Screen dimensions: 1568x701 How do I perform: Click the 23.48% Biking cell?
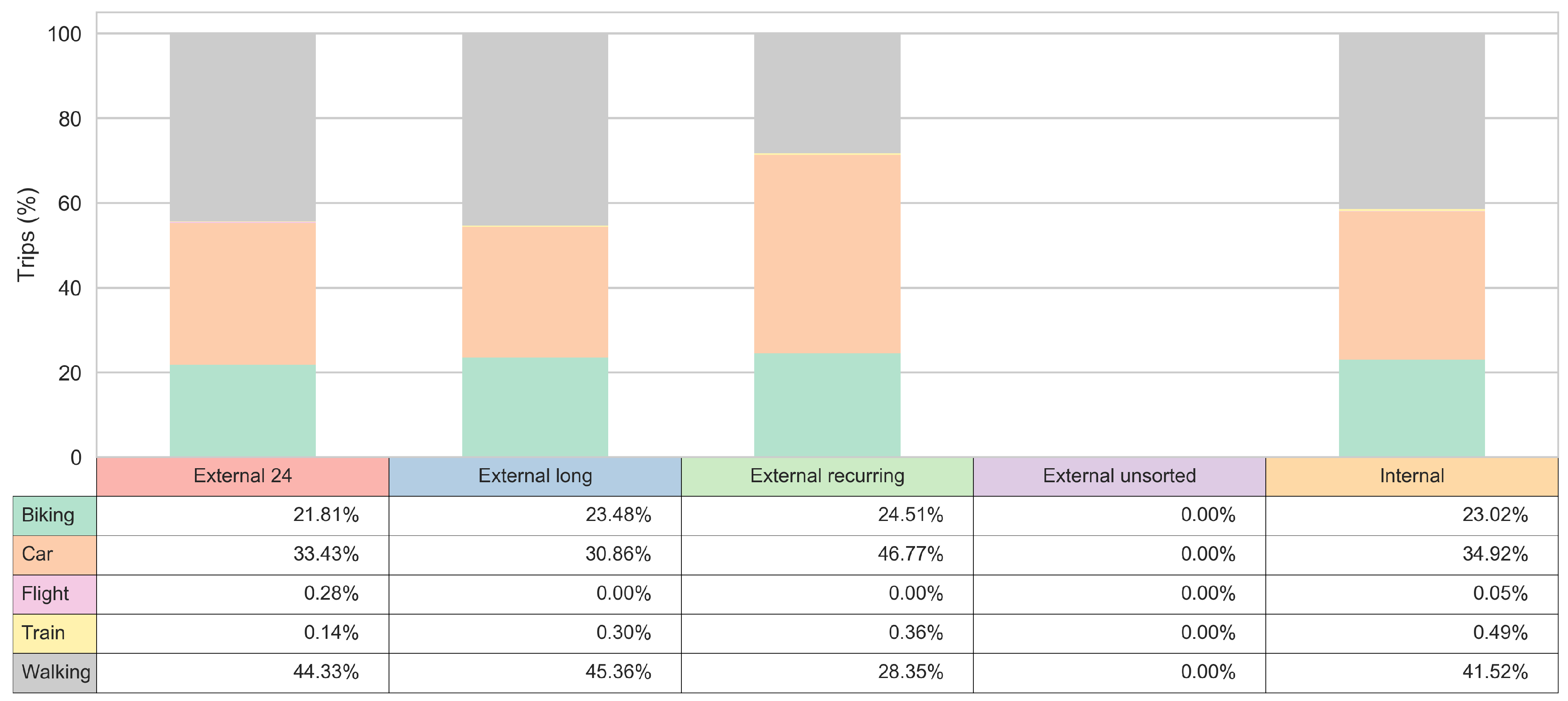(x=535, y=515)
